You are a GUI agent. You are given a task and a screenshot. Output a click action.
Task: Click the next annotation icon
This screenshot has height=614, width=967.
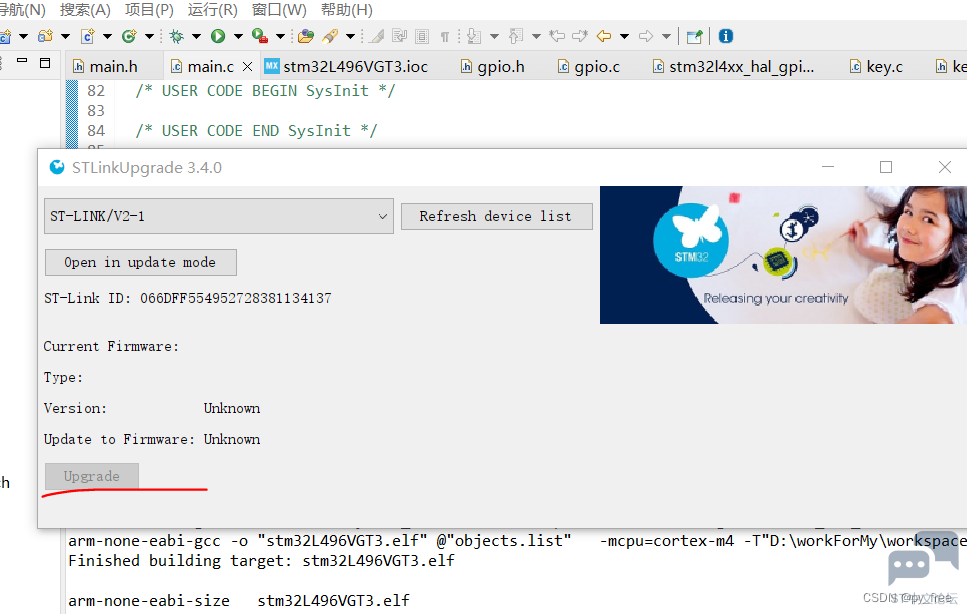click(474, 36)
